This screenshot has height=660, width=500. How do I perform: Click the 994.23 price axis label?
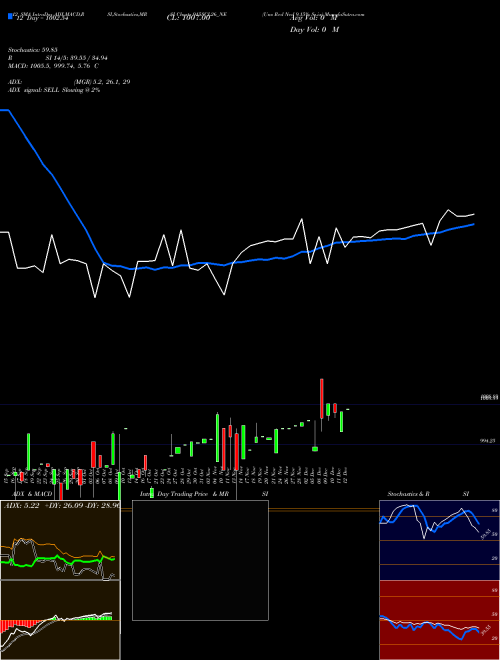click(x=487, y=441)
